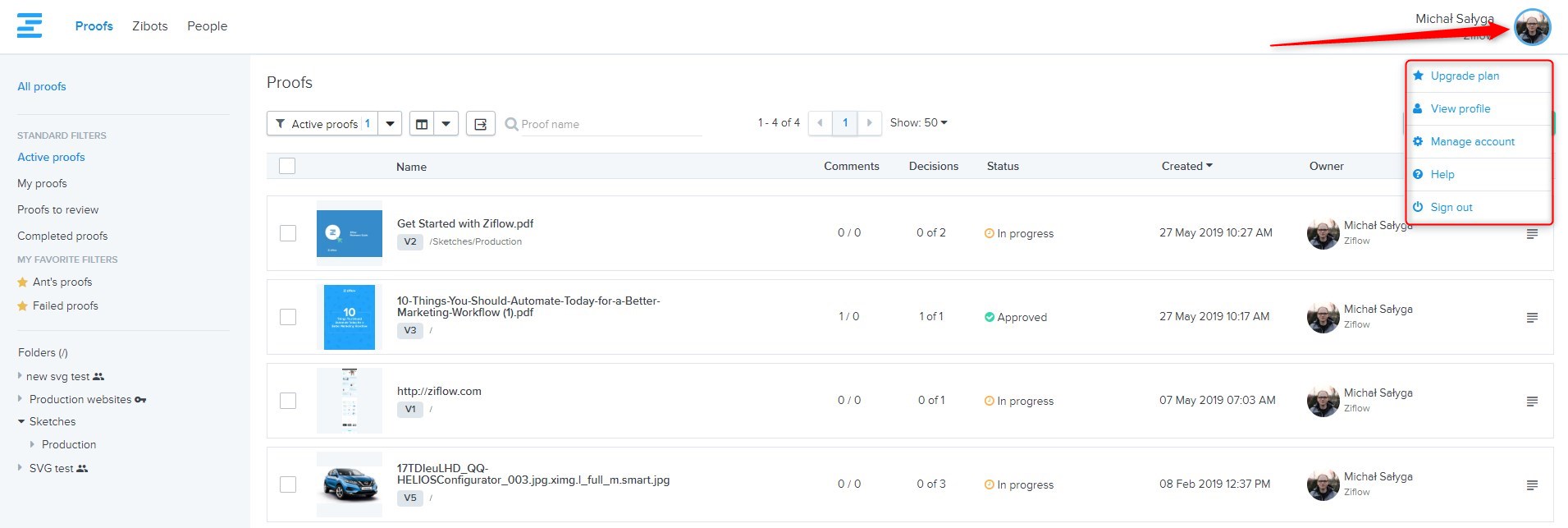1568x528 pixels.
Task: Open actions menu for http://ziflow.com proof
Action: [x=1531, y=402]
